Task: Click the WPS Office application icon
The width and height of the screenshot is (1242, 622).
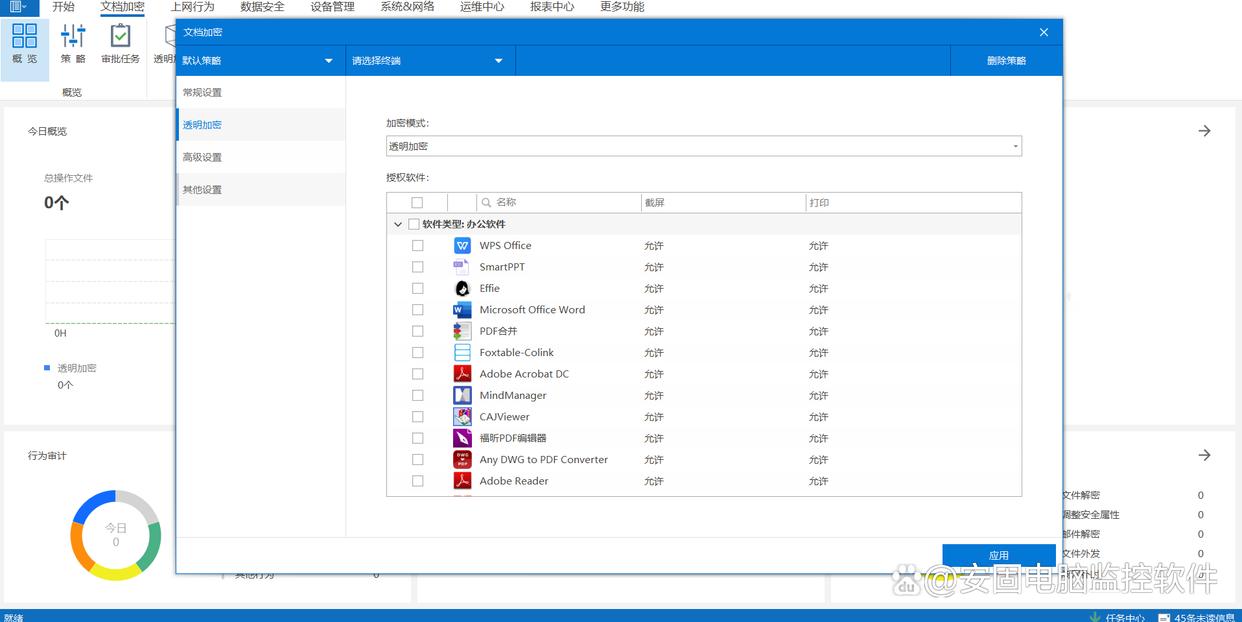Action: point(462,246)
